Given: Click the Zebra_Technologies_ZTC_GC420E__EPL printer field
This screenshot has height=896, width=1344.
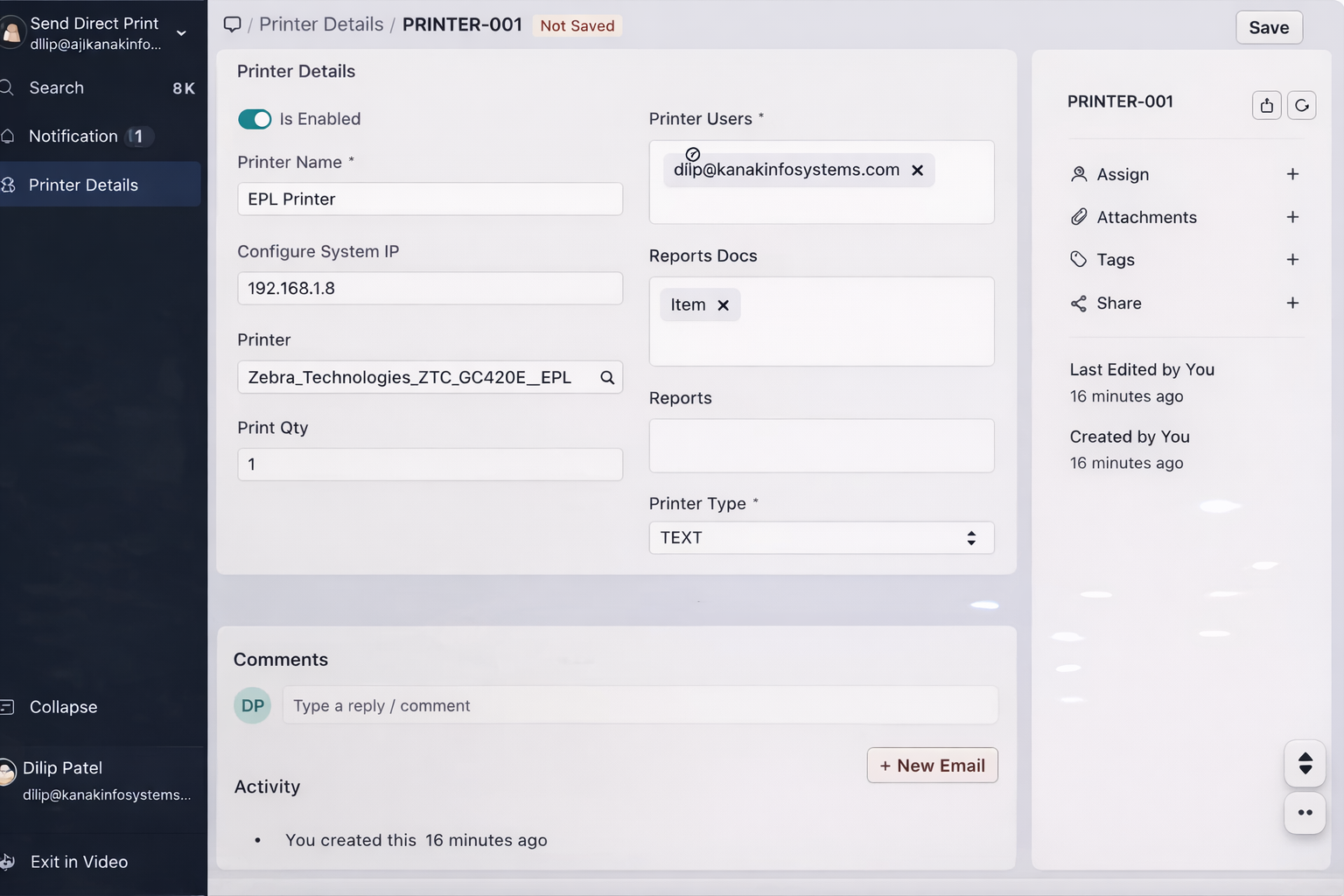Looking at the screenshot, I should tap(430, 377).
